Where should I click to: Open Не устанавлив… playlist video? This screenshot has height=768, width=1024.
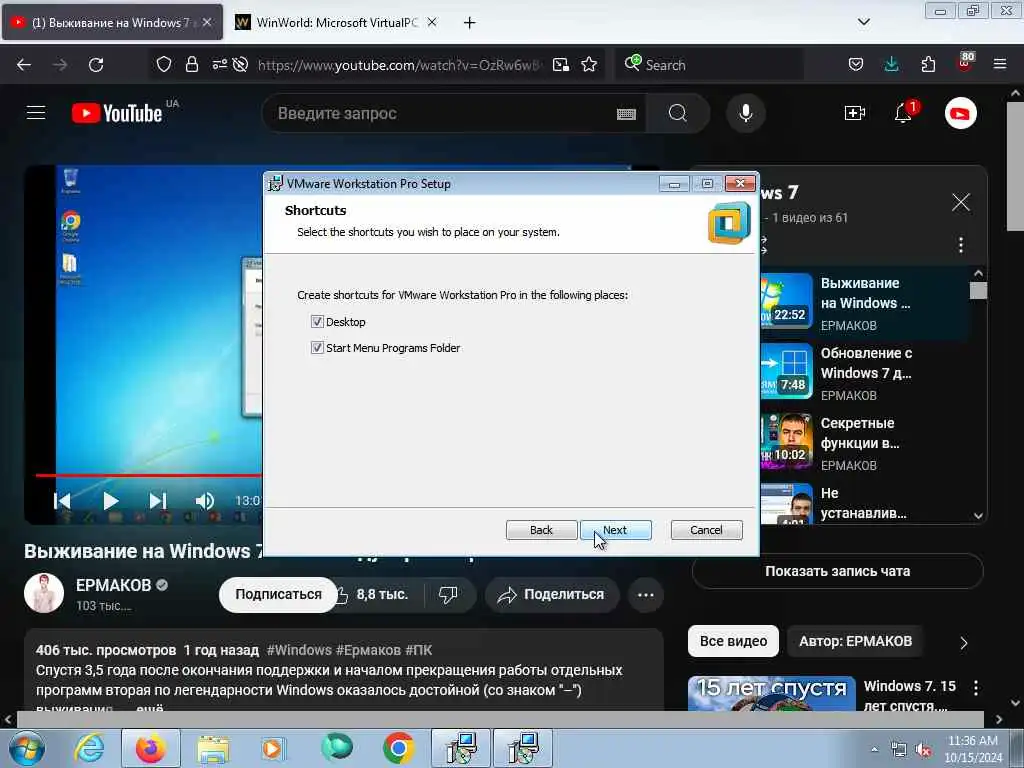(x=863, y=503)
